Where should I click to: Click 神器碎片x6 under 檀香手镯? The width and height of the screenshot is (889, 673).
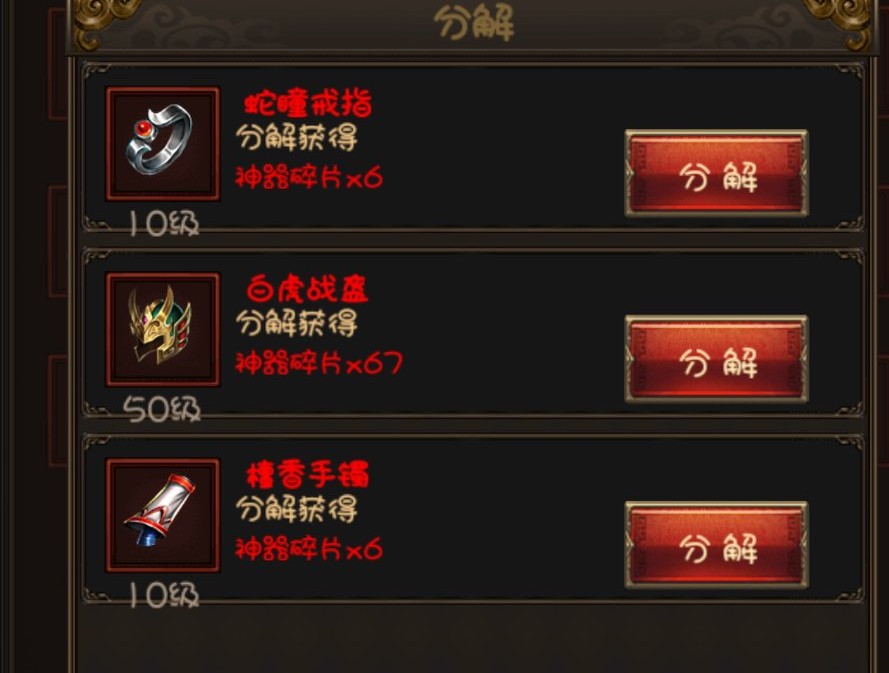(x=309, y=549)
